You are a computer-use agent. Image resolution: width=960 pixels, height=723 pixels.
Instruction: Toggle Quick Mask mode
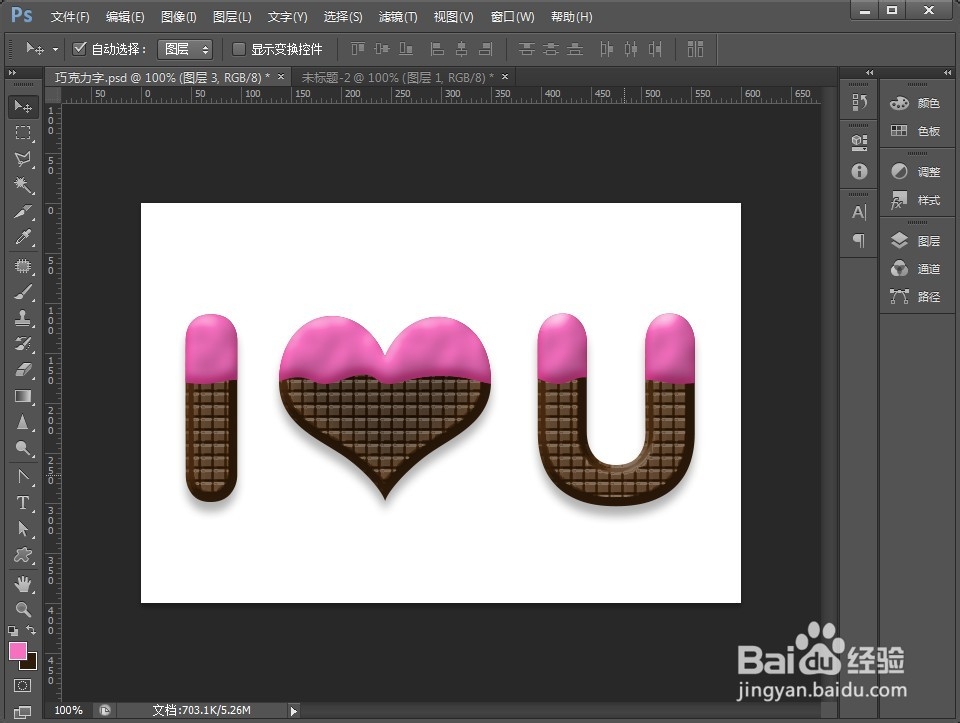pyautogui.click(x=23, y=686)
